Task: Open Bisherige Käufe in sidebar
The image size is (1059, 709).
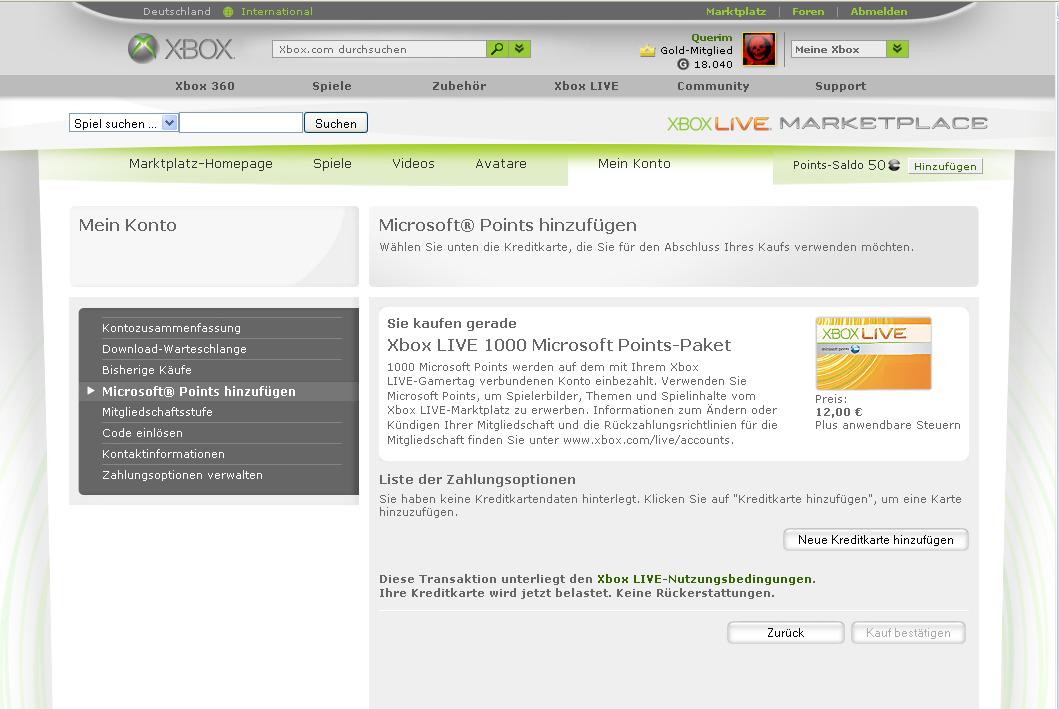Action: (147, 370)
